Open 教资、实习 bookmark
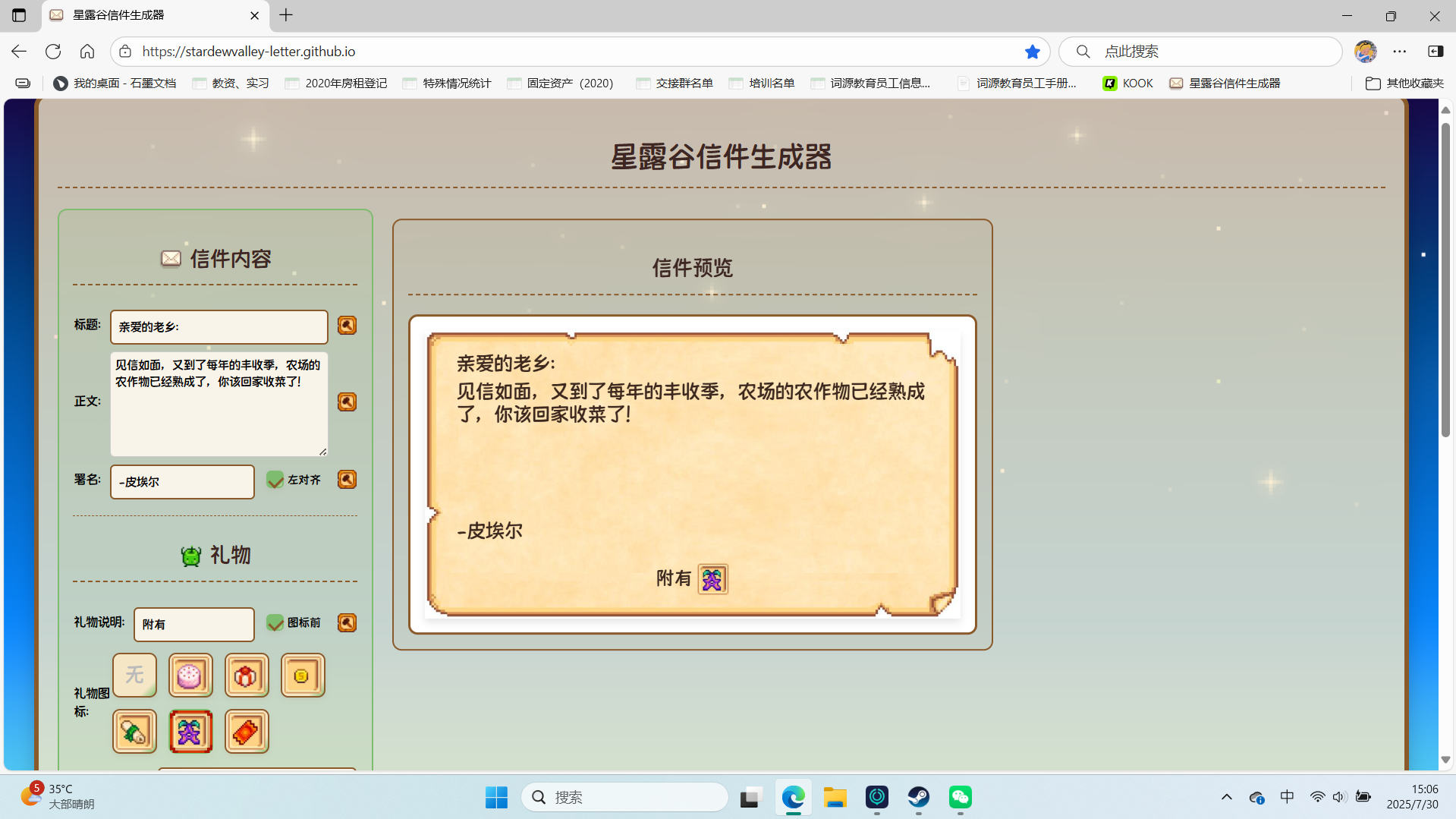Viewport: 1456px width, 819px height. pyautogui.click(x=231, y=83)
